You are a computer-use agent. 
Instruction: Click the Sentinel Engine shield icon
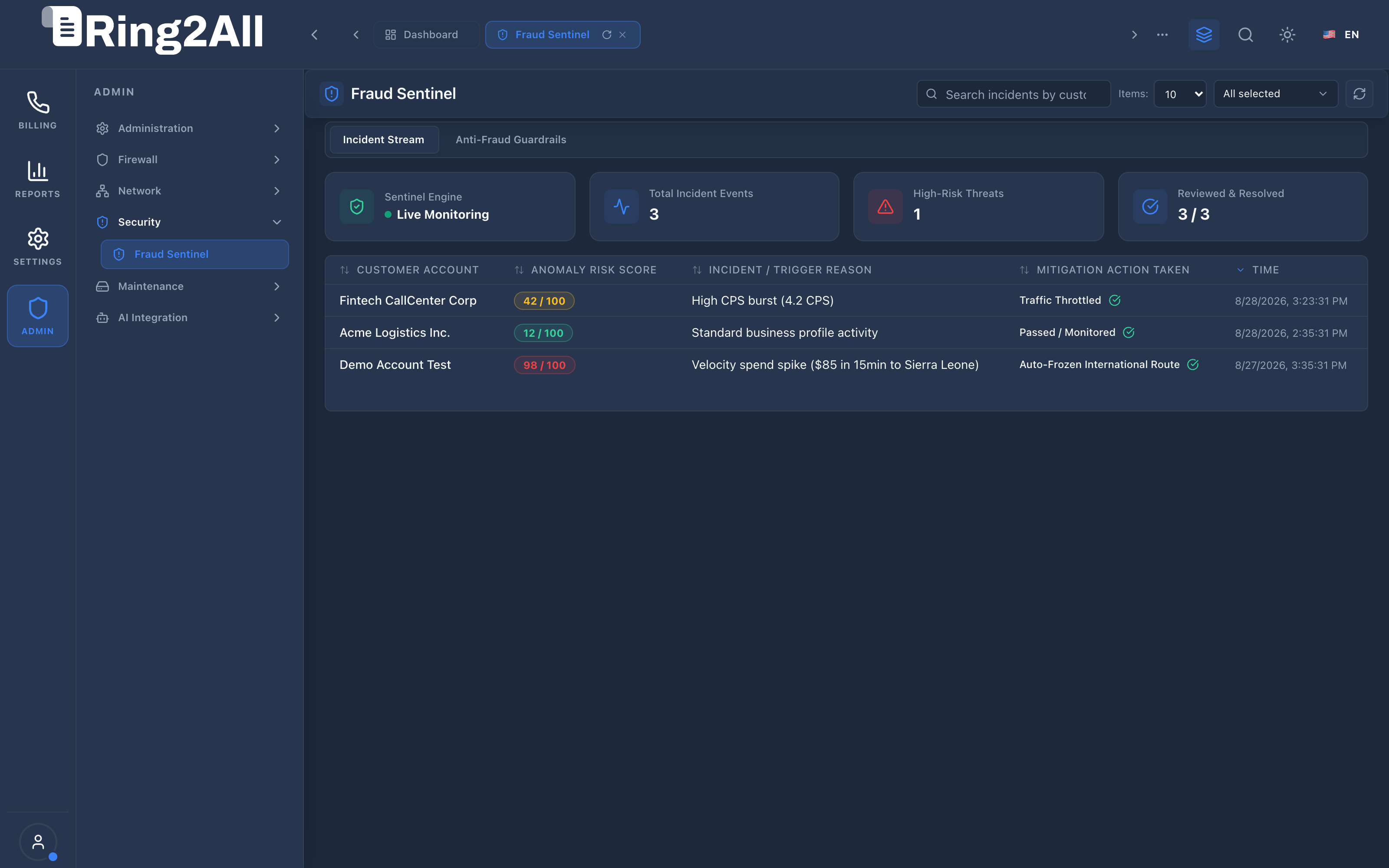coord(356,207)
